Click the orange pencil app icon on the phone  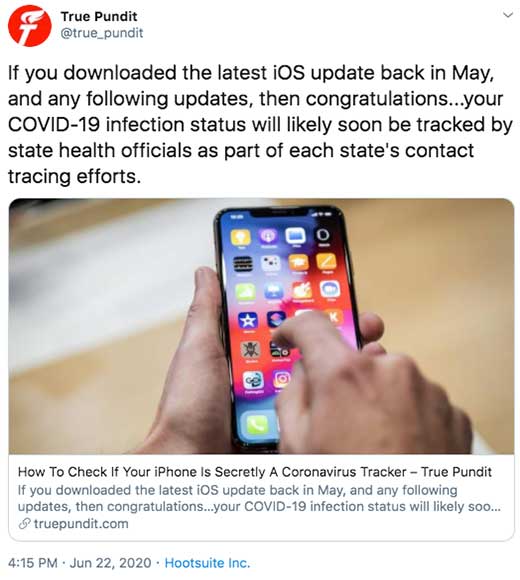[x=326, y=262]
